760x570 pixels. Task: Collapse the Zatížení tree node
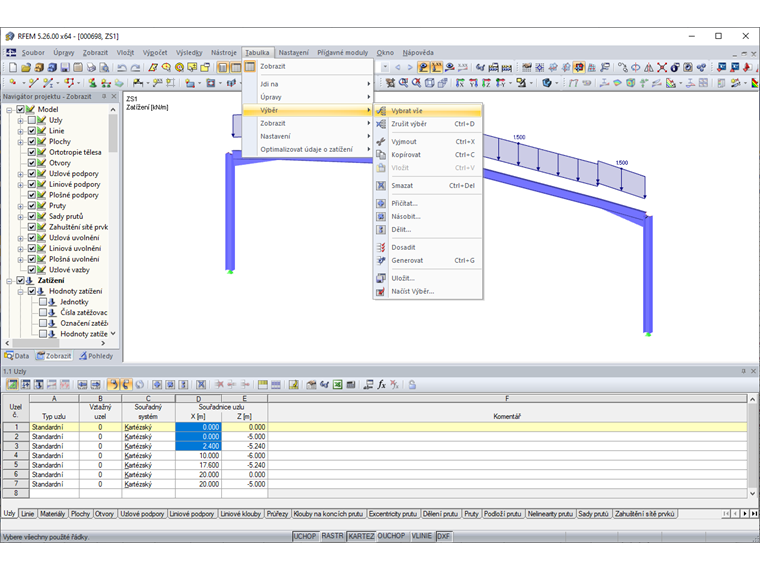click(9, 281)
